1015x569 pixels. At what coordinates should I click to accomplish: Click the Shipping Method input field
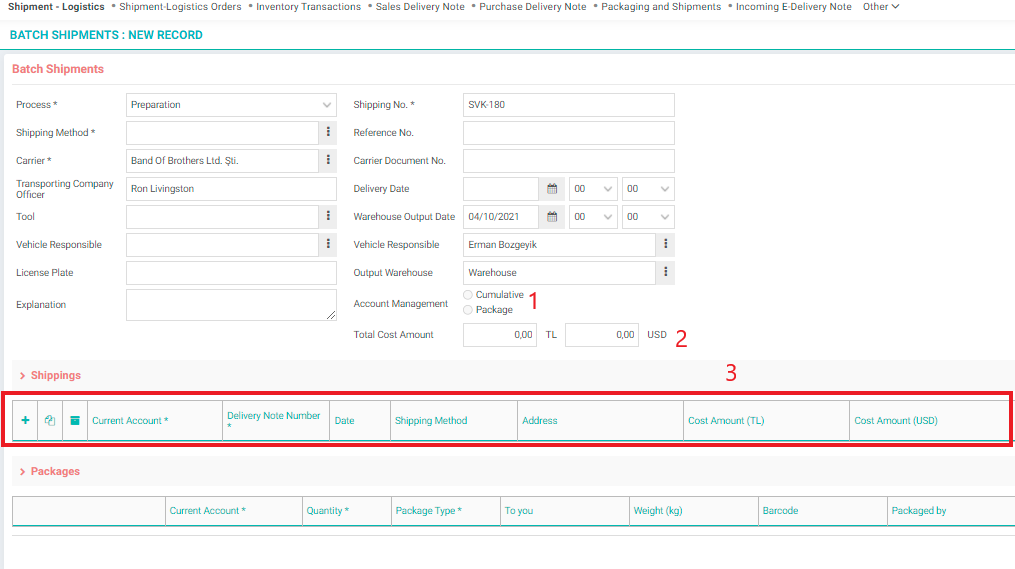222,133
